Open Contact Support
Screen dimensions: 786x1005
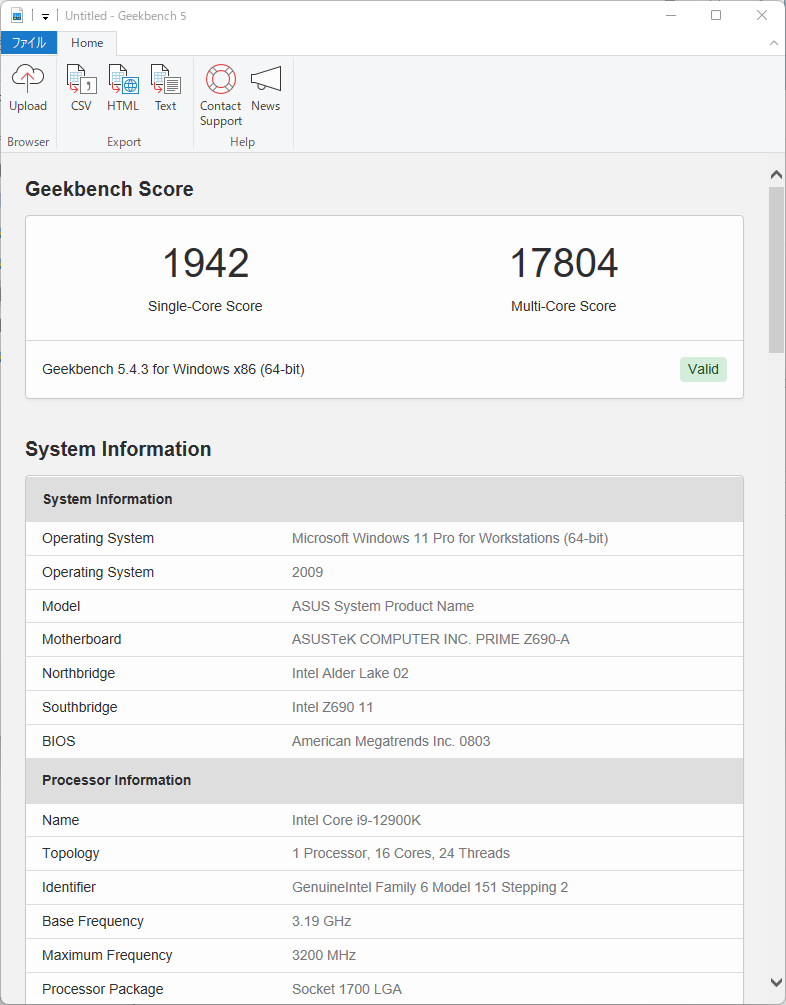221,96
